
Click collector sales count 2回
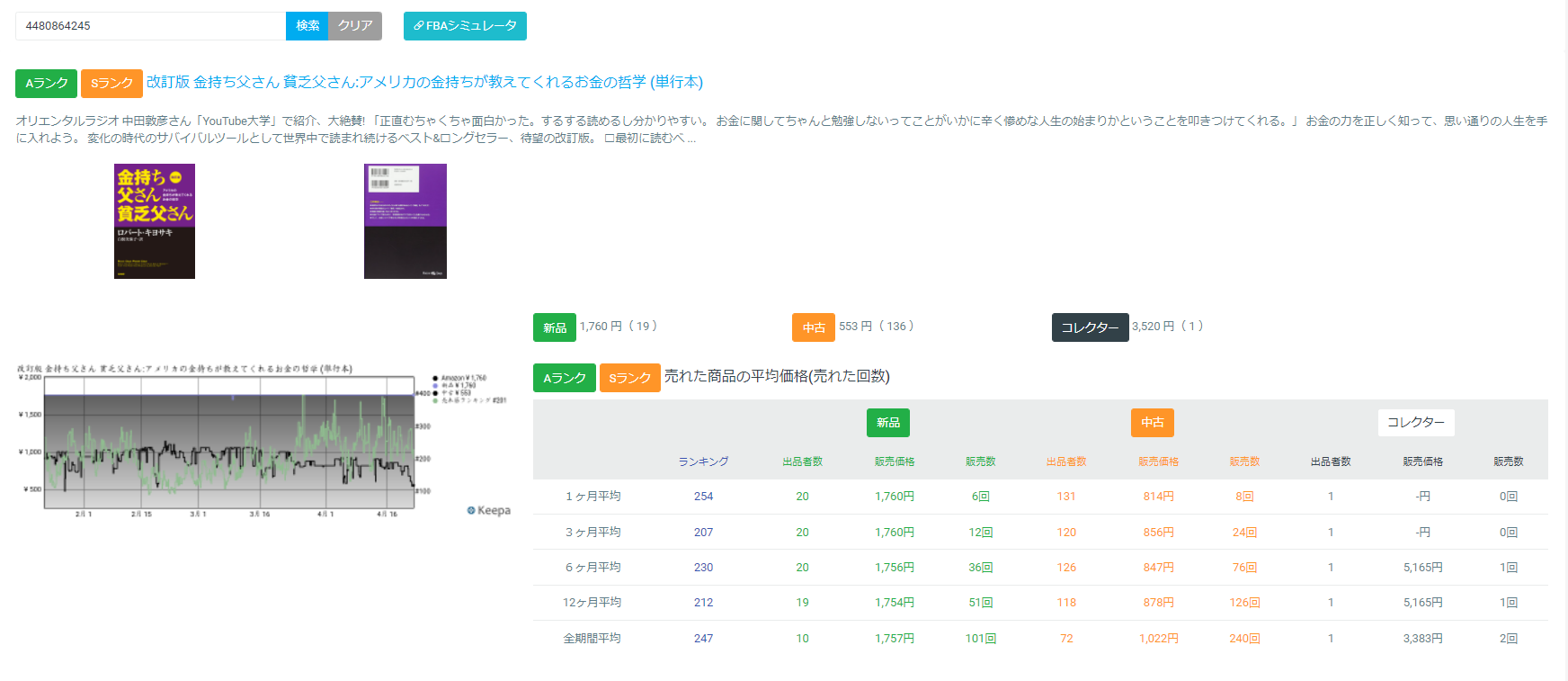click(x=1508, y=639)
